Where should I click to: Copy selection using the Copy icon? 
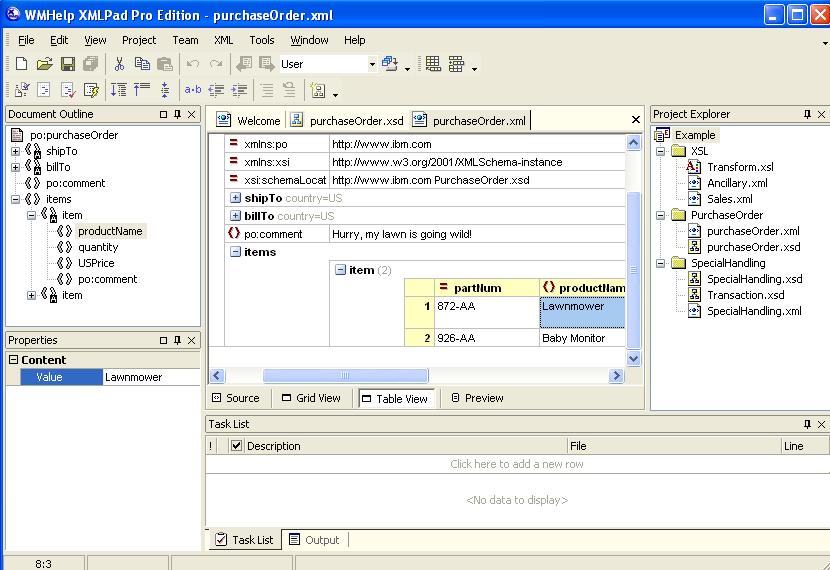coord(142,64)
